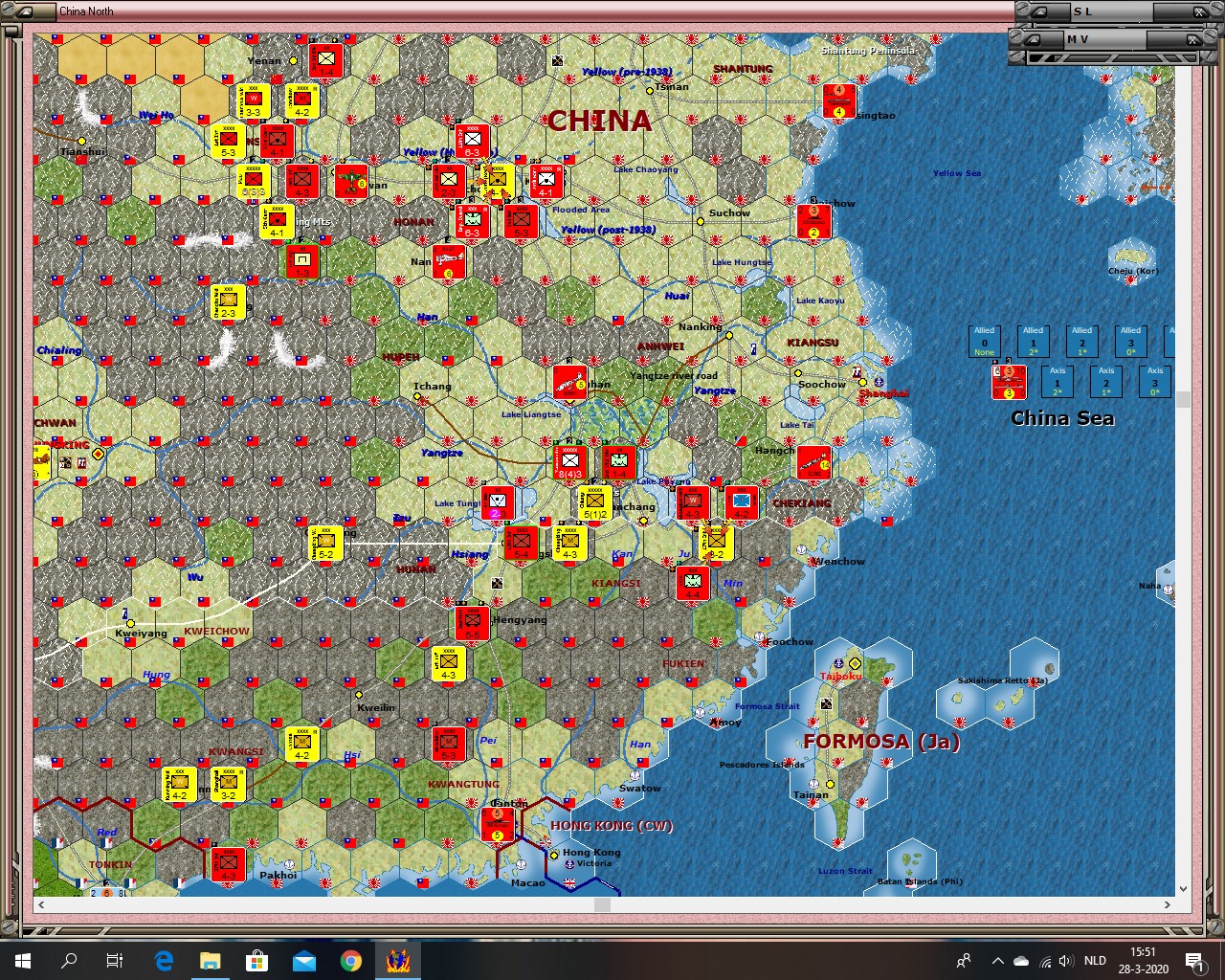Launch Microsoft Edge from the taskbar
The width and height of the screenshot is (1225, 980).
tap(164, 961)
